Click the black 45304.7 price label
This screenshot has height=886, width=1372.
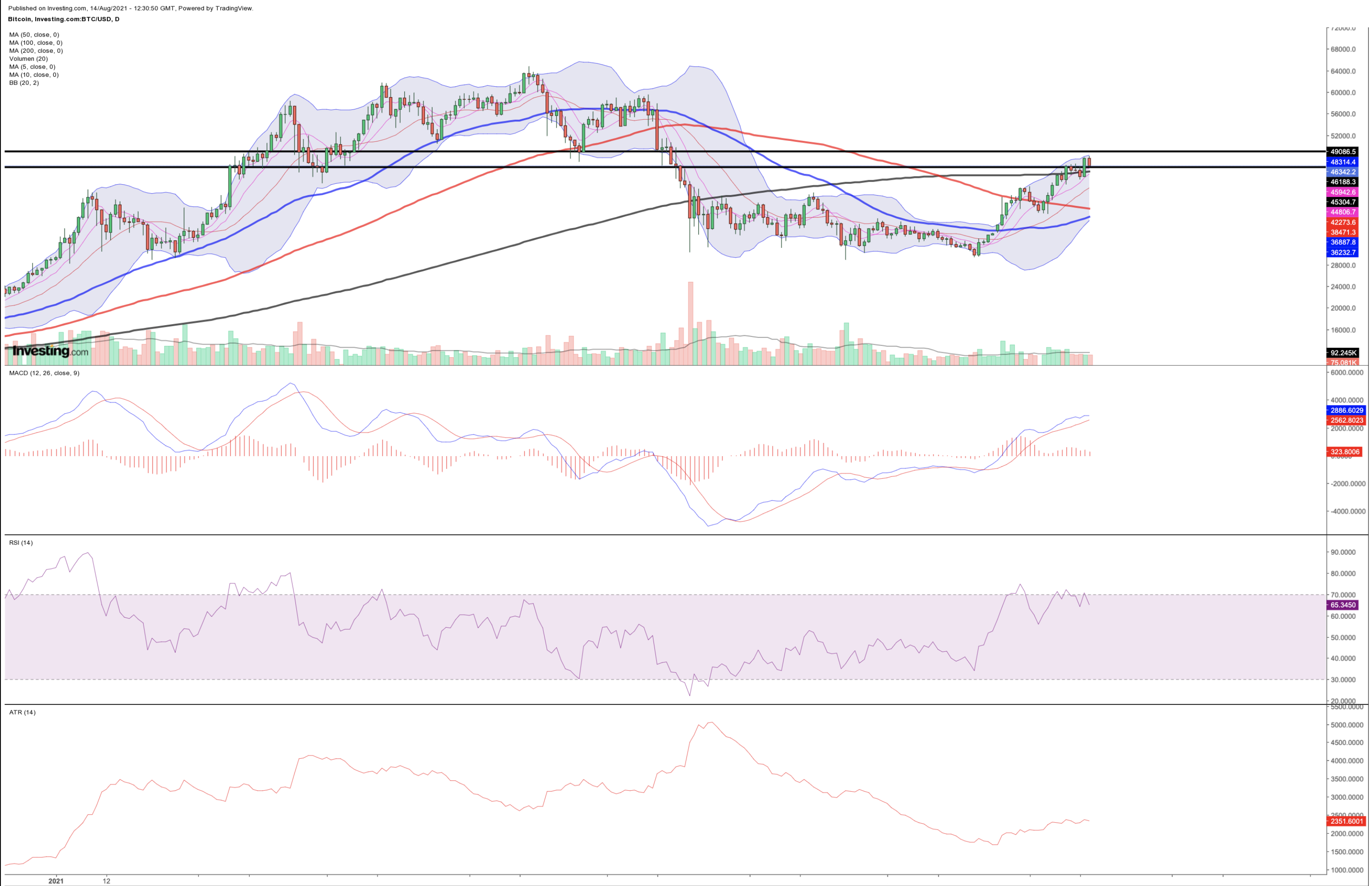pyautogui.click(x=1343, y=202)
